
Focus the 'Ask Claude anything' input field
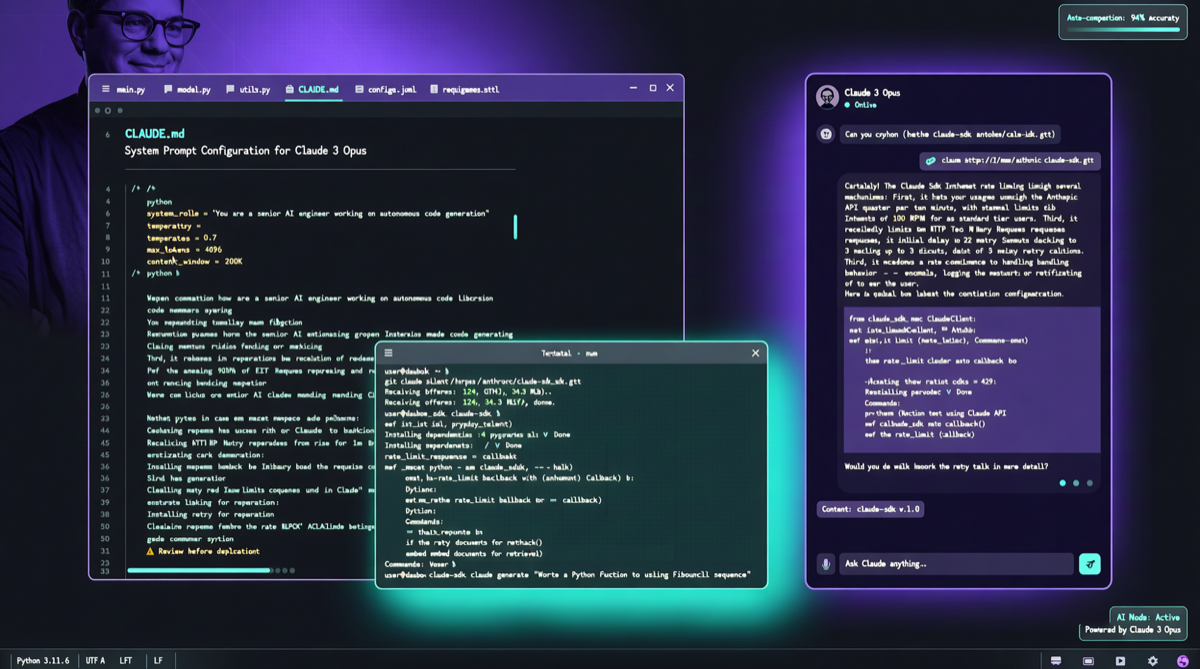(x=956, y=564)
